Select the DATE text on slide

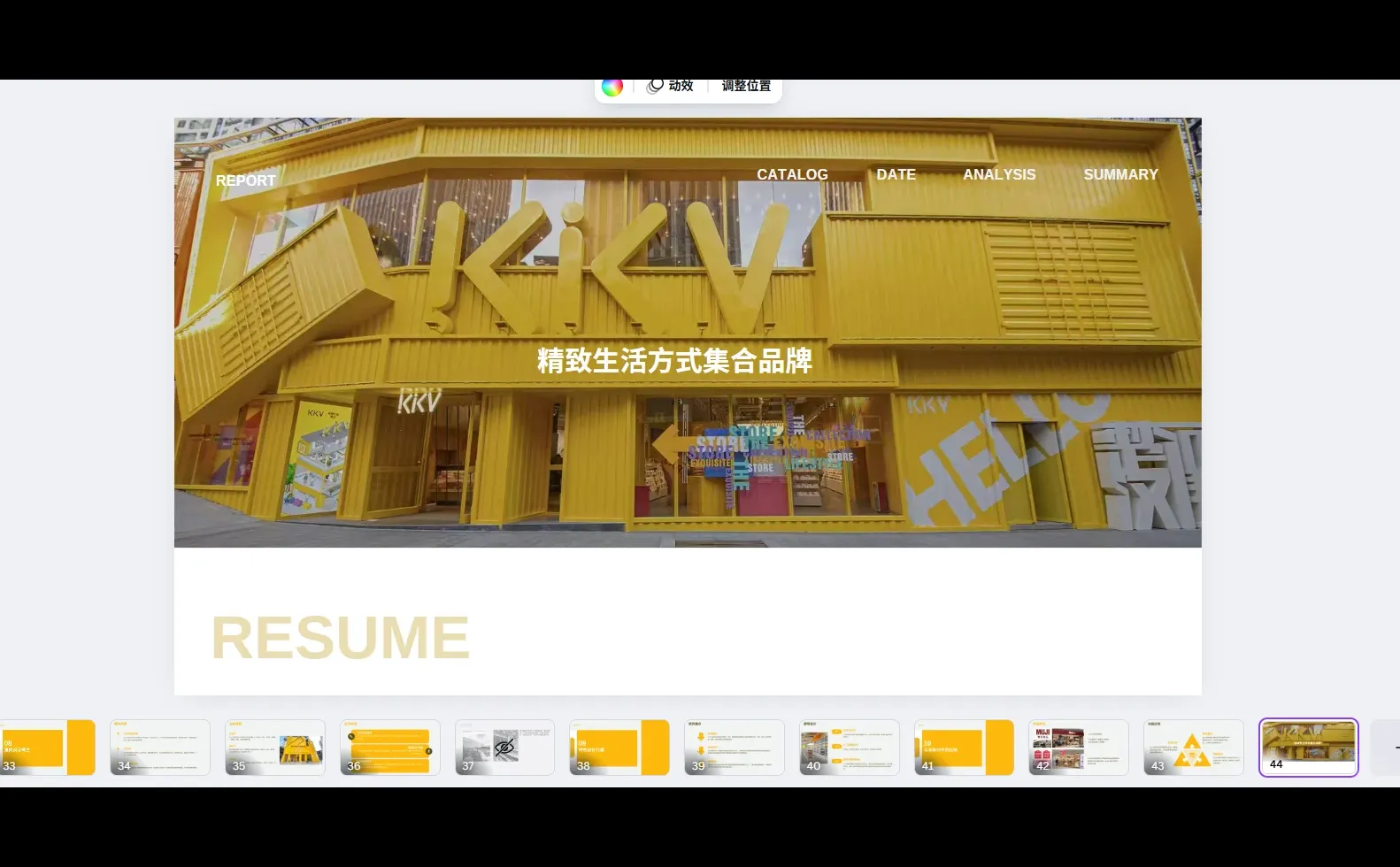[x=896, y=174]
